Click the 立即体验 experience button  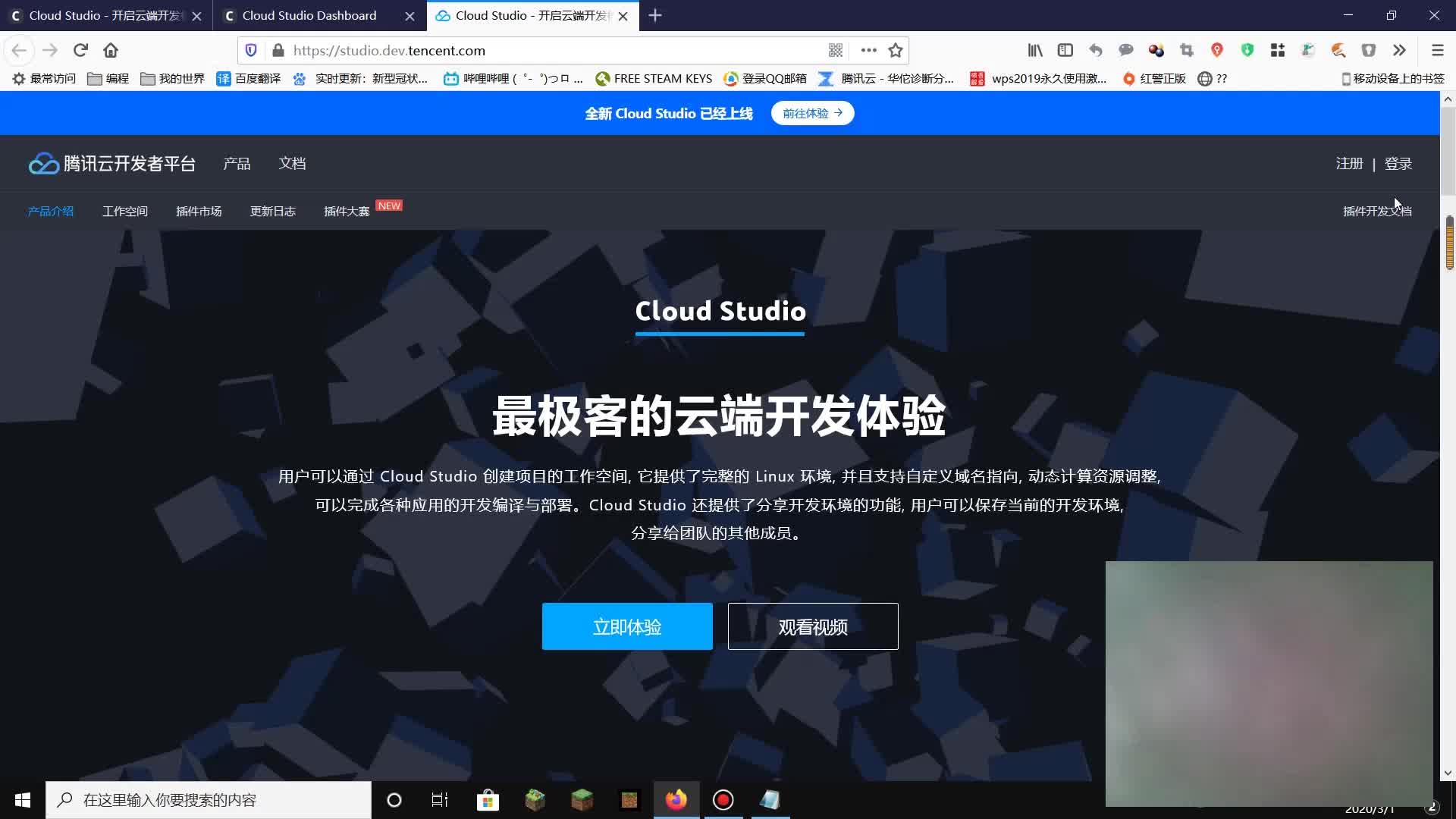626,626
